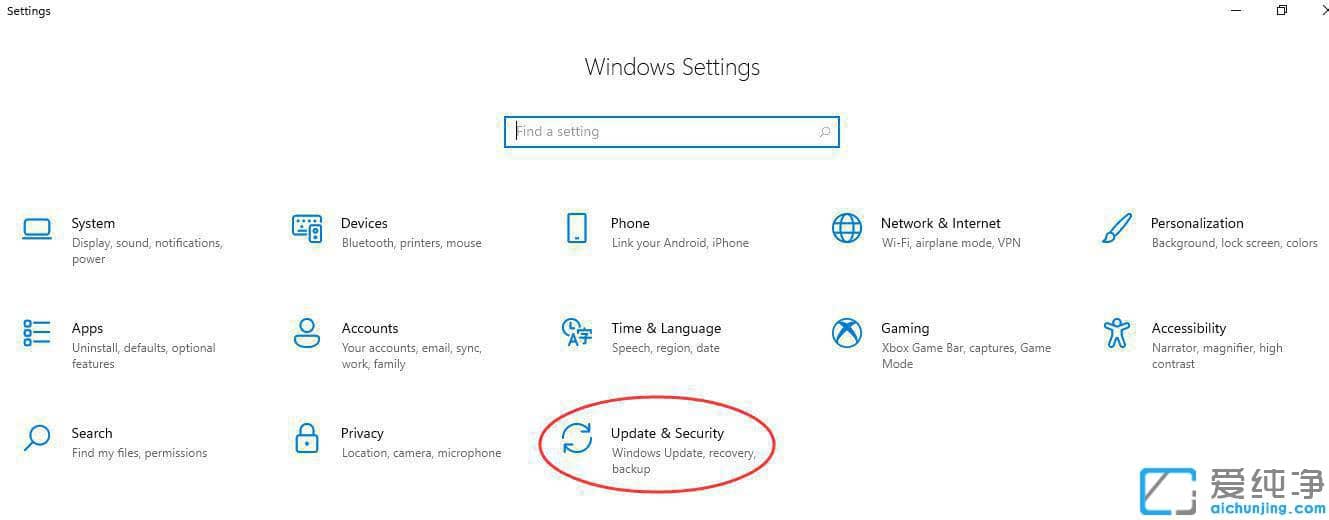Open the Apps list icon
Image resolution: width=1329 pixels, height=520 pixels.
pos(37,333)
